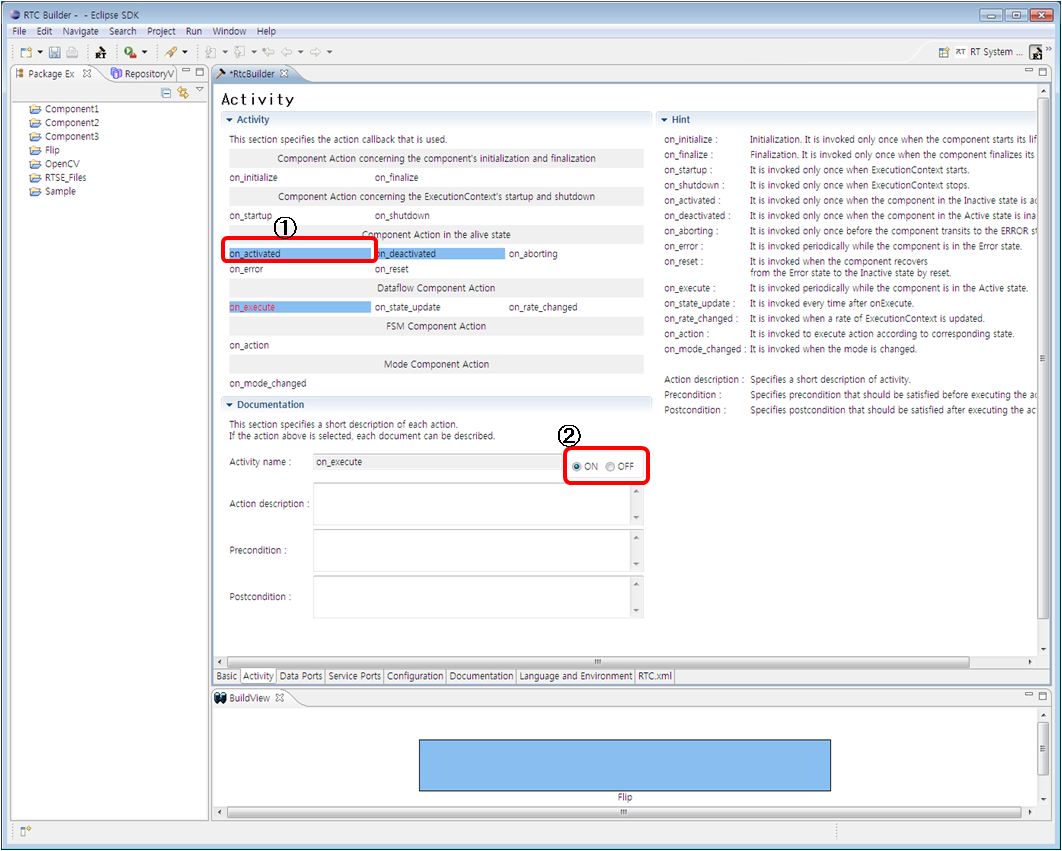Click the Open Perspective icon

pyautogui.click(x=943, y=52)
